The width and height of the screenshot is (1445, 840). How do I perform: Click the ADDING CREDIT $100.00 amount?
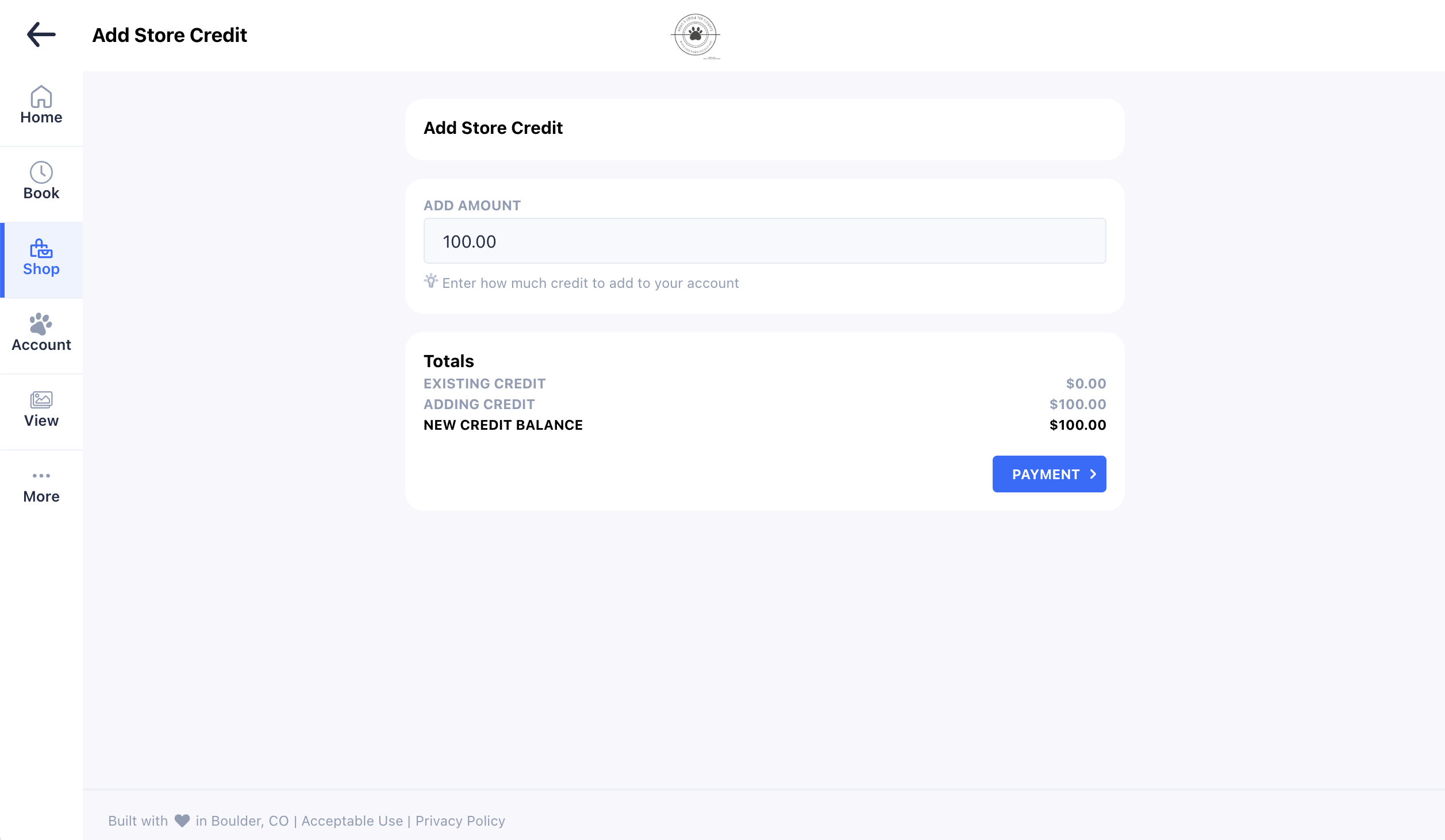[x=1078, y=404]
